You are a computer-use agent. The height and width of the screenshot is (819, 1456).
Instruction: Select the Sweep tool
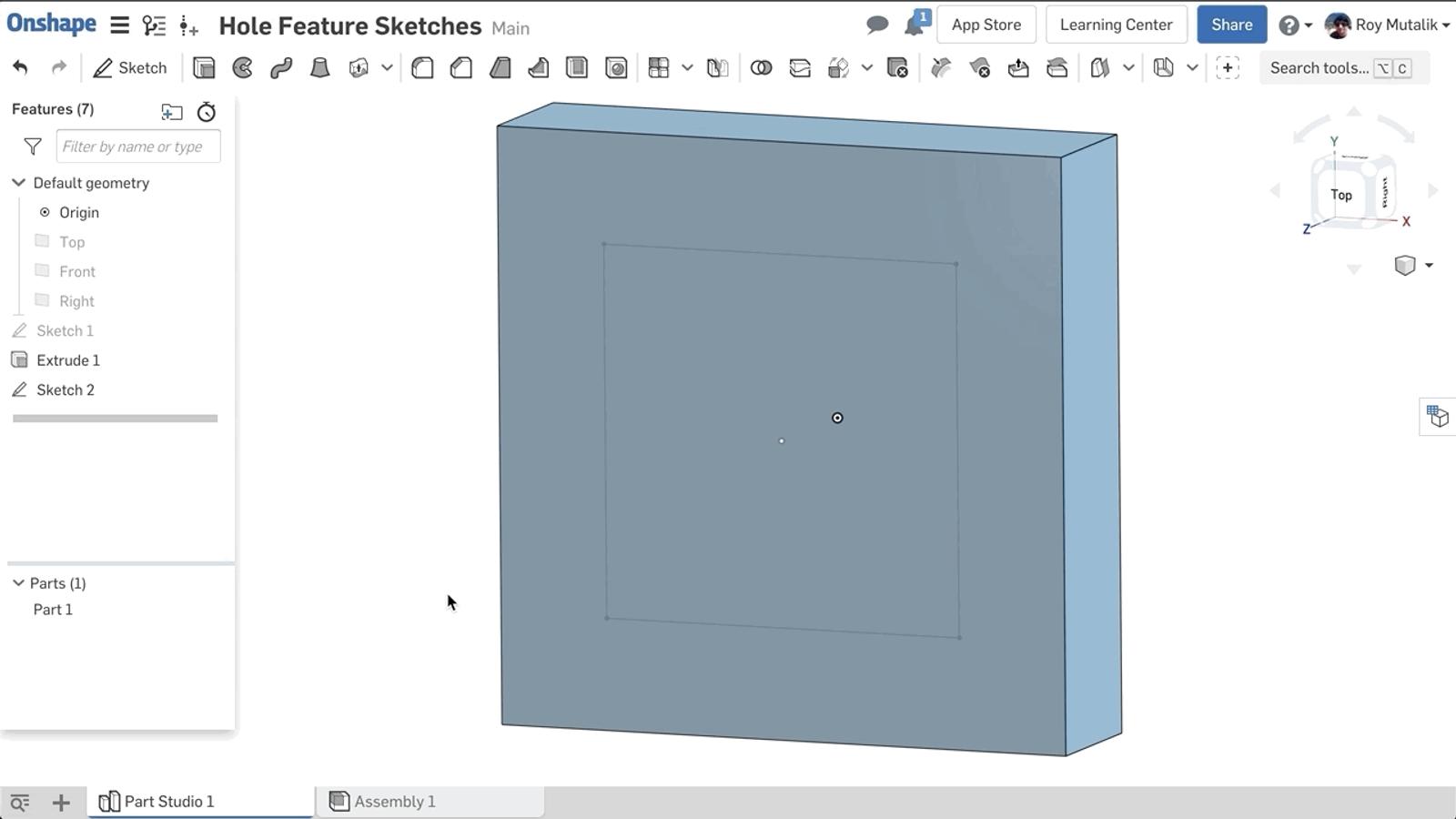coord(281,68)
